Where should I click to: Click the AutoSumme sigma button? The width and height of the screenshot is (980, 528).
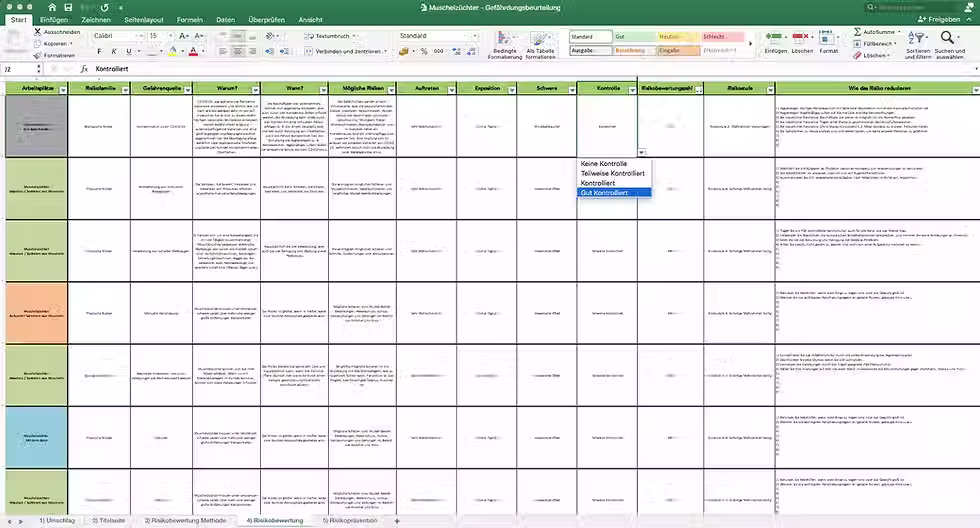(x=875, y=32)
